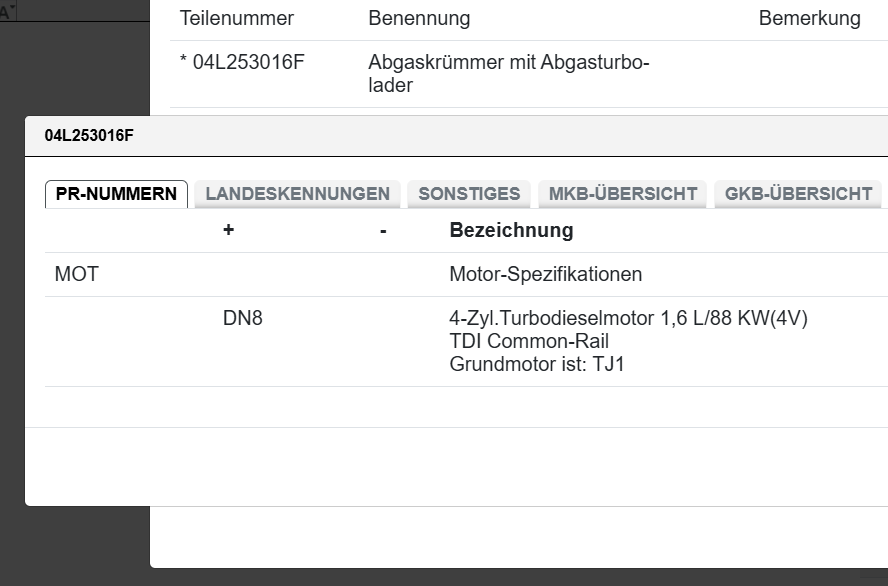Select the MOT category row
Screen dimensions: 888x586
coord(77,274)
